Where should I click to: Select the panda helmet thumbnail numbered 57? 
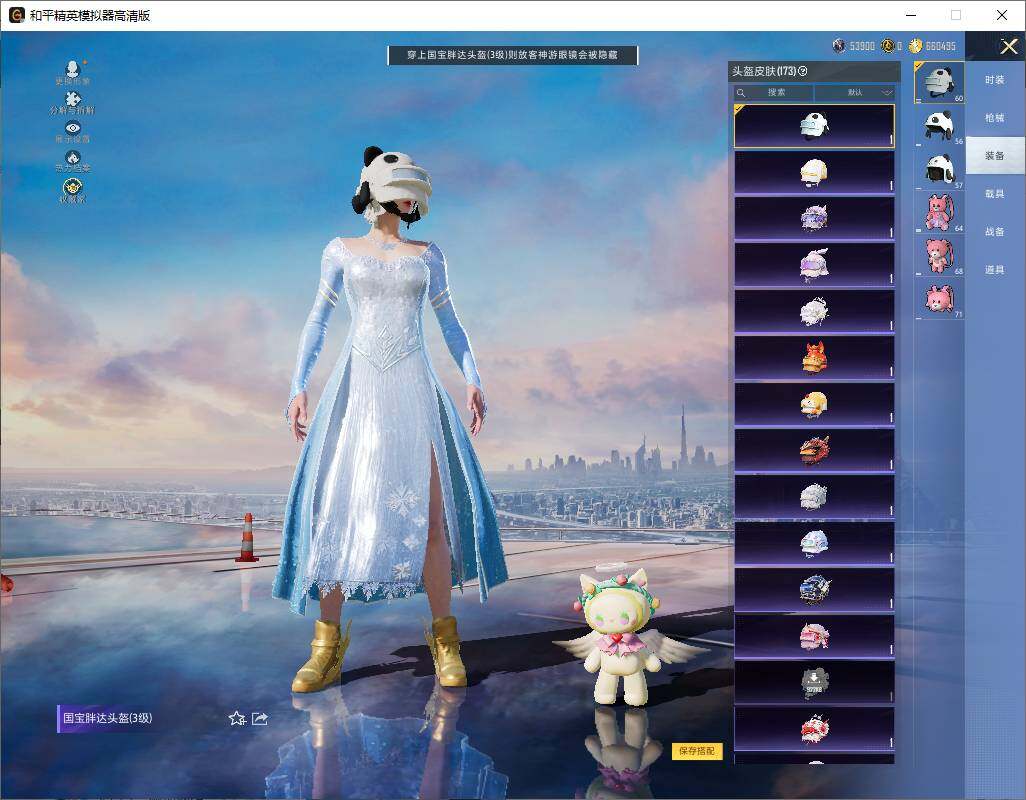(x=940, y=169)
